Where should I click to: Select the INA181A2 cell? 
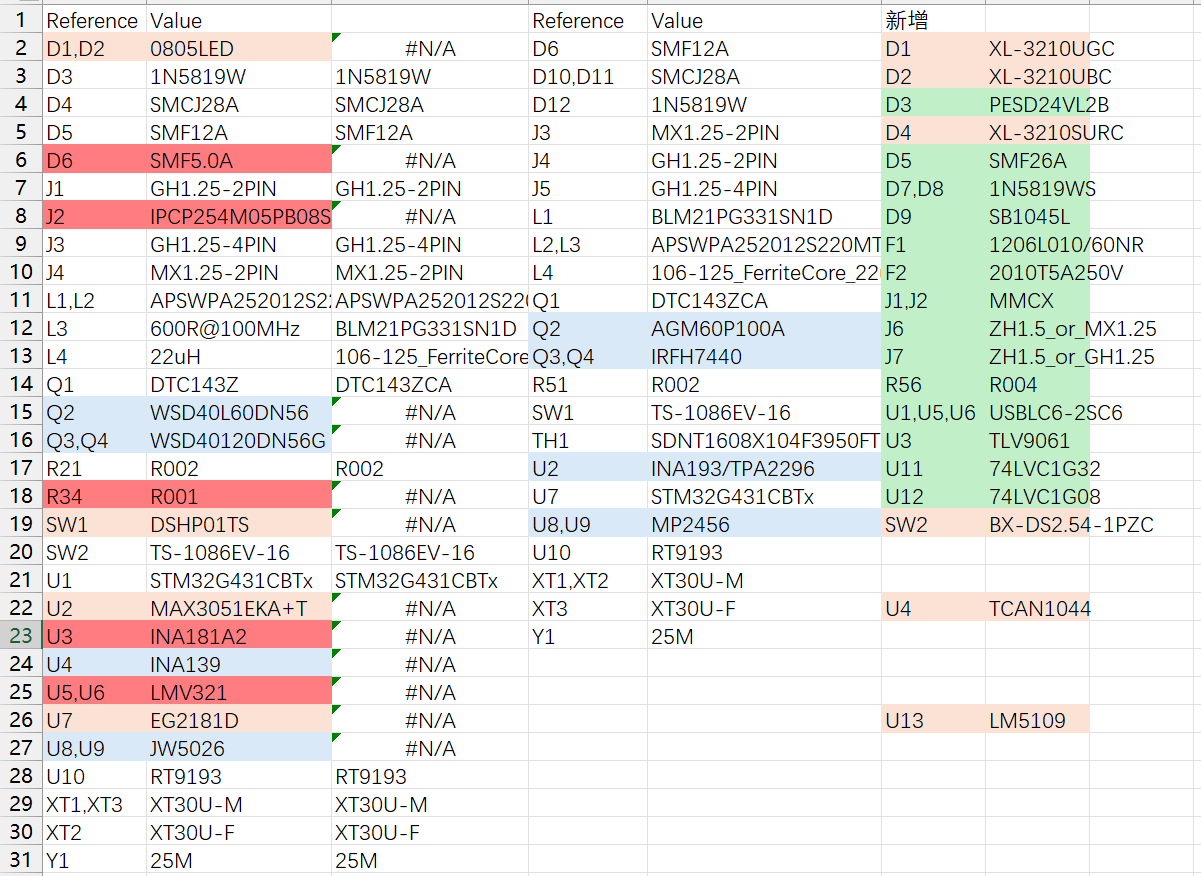coord(238,636)
